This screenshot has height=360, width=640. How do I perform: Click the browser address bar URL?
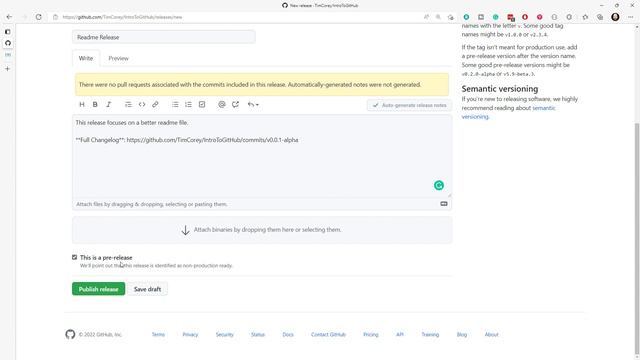(x=122, y=17)
